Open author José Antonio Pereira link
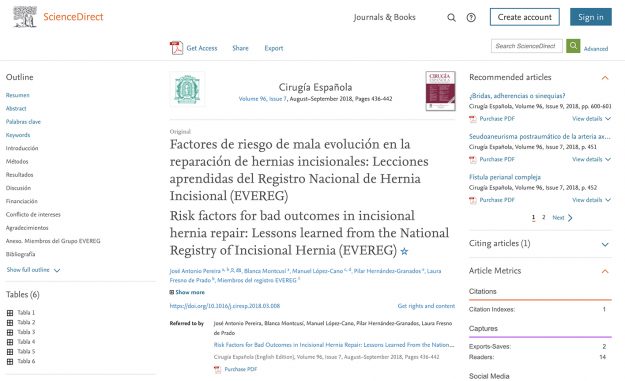 click(x=195, y=271)
